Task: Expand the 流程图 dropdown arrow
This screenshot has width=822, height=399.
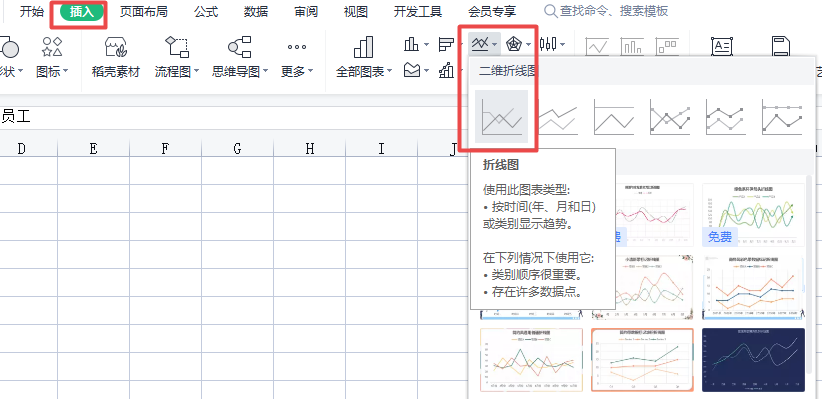Action: click(197, 72)
